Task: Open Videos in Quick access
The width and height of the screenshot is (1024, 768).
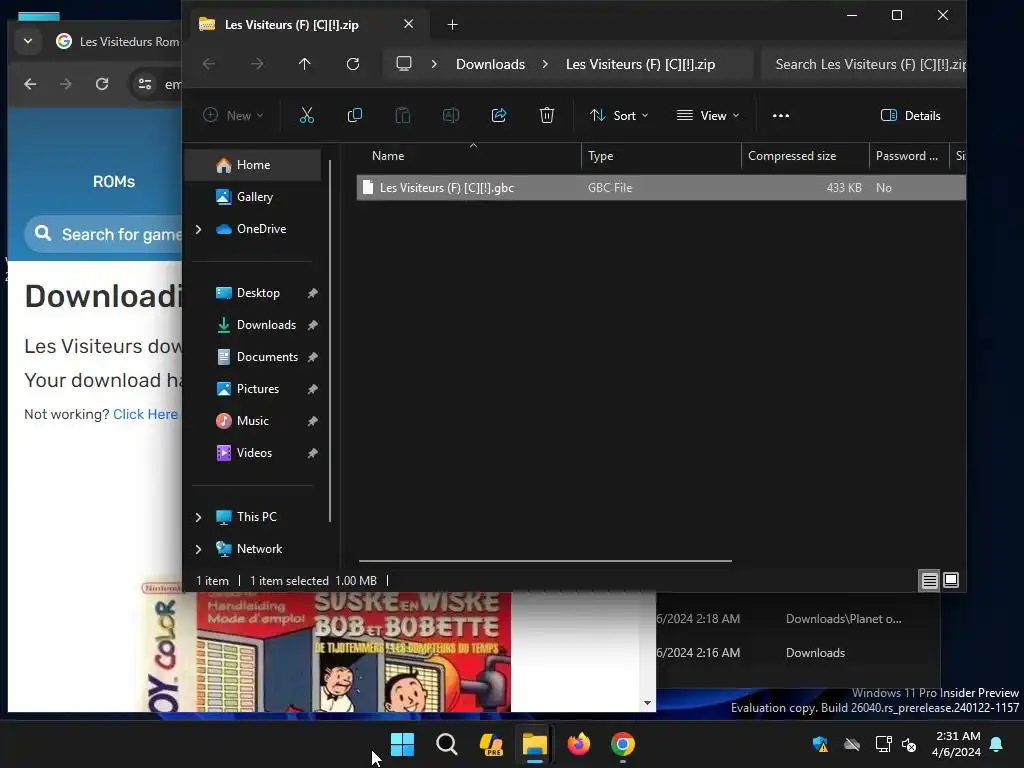Action: (x=253, y=453)
